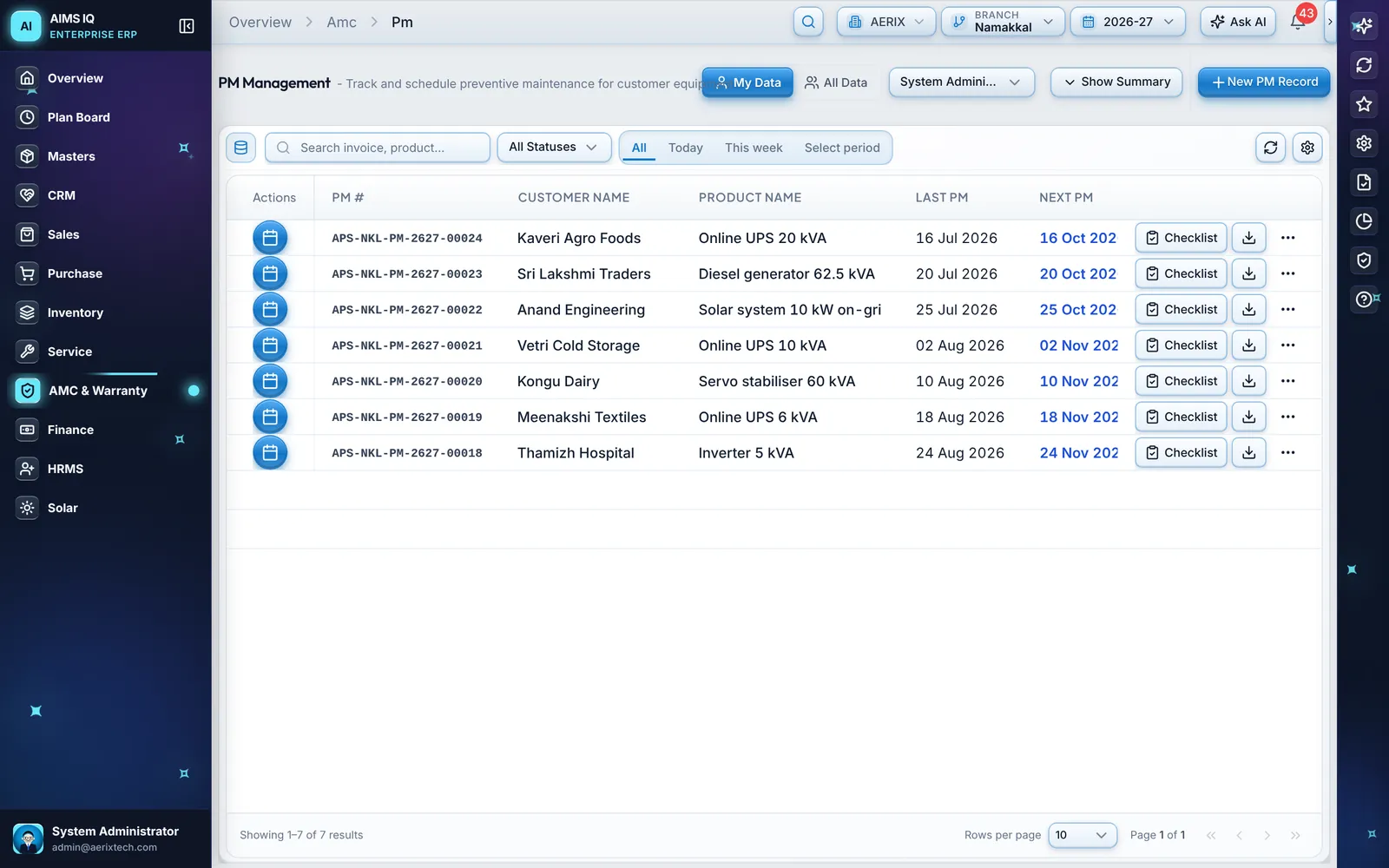Viewport: 1389px width, 868px height.
Task: Open more options for Anand Engineering row
Action: pos(1287,309)
